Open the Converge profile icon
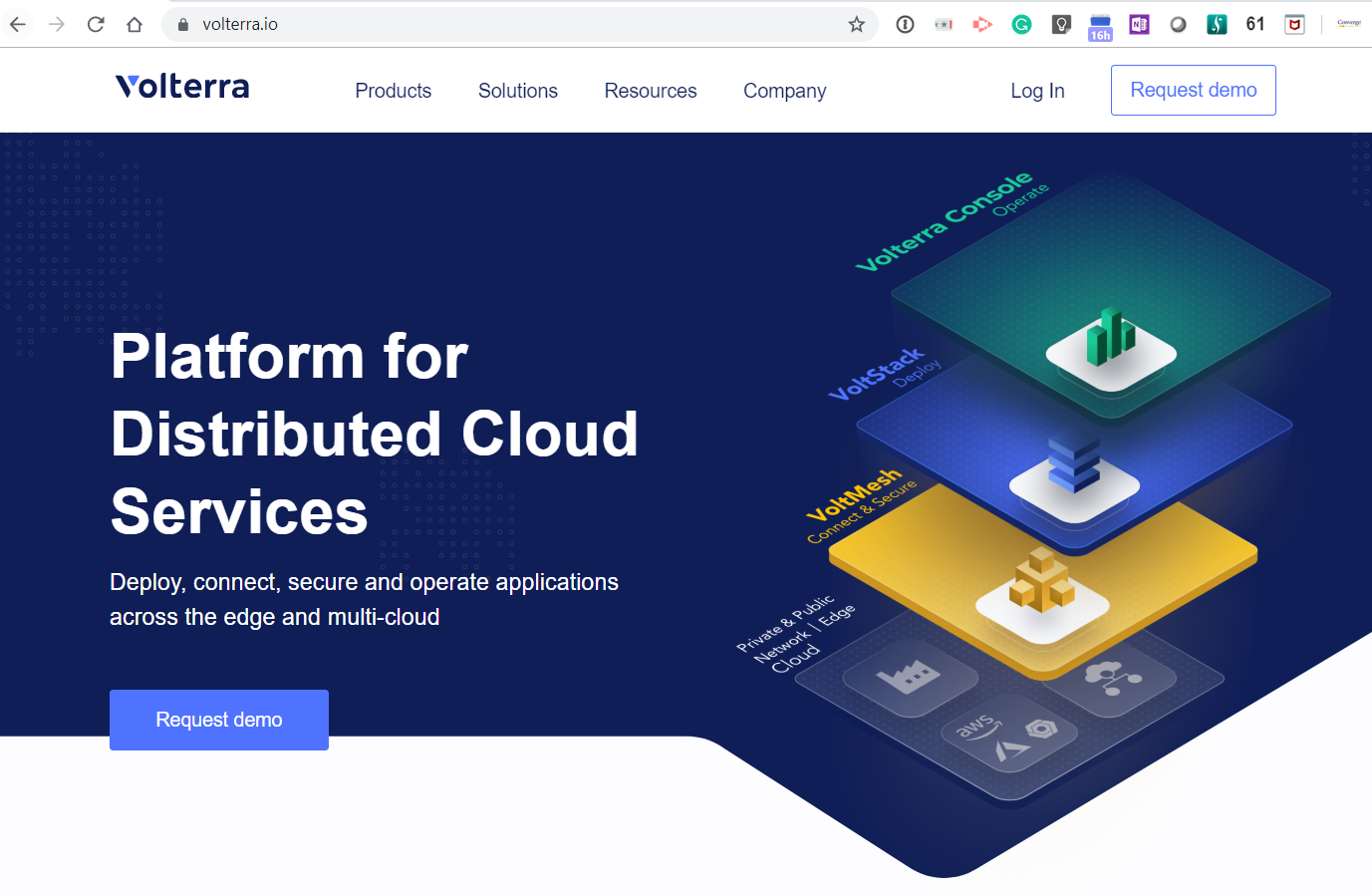The image size is (1372, 896). point(1349,23)
